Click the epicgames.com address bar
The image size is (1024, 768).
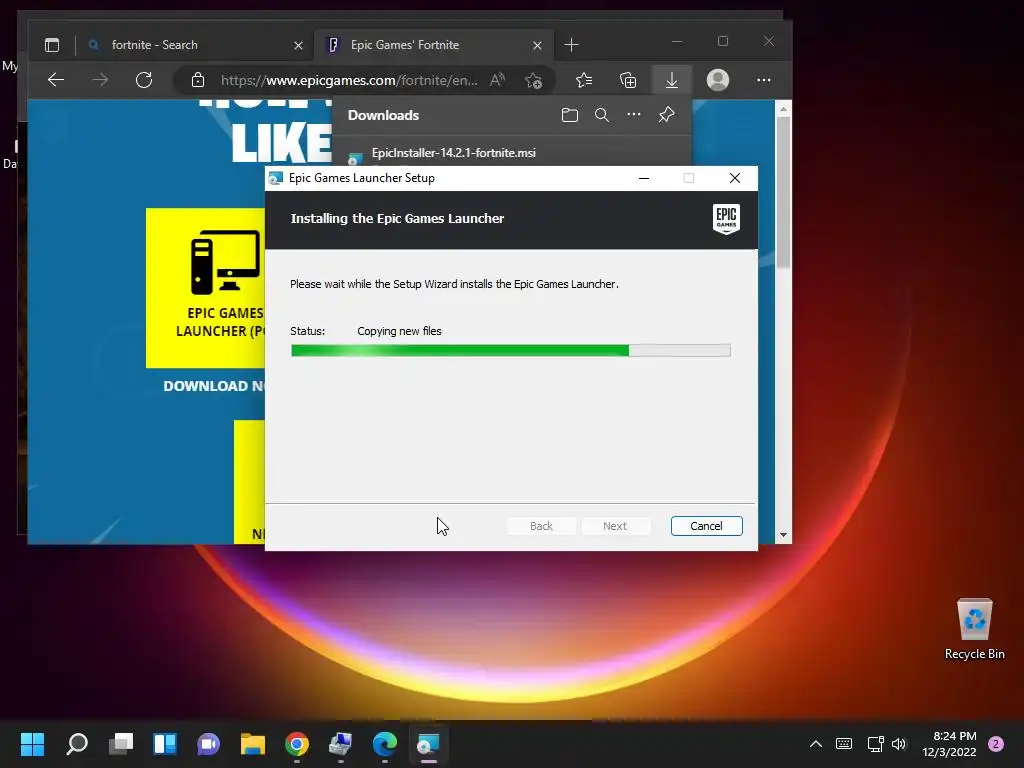point(349,80)
